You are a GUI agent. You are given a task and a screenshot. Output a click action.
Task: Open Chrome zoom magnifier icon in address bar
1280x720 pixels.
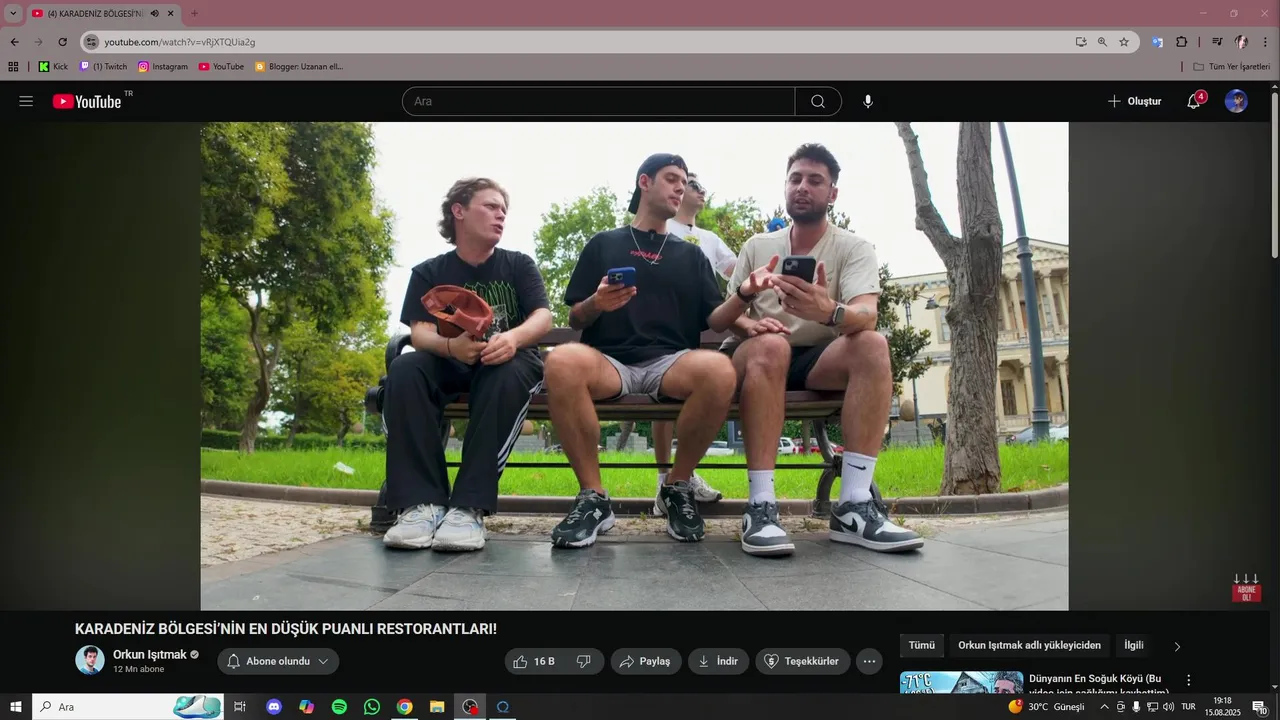point(1102,42)
